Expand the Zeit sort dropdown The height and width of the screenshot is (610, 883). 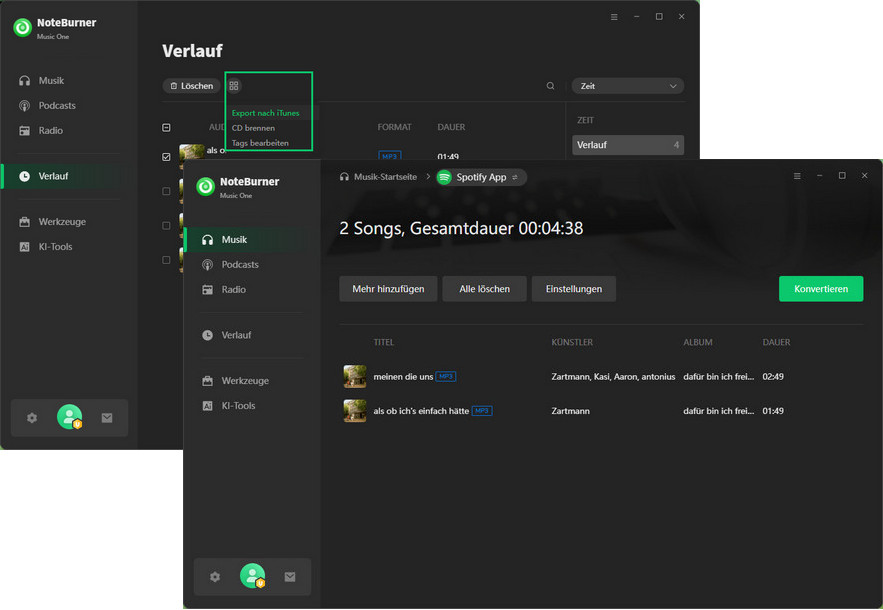pyautogui.click(x=628, y=86)
